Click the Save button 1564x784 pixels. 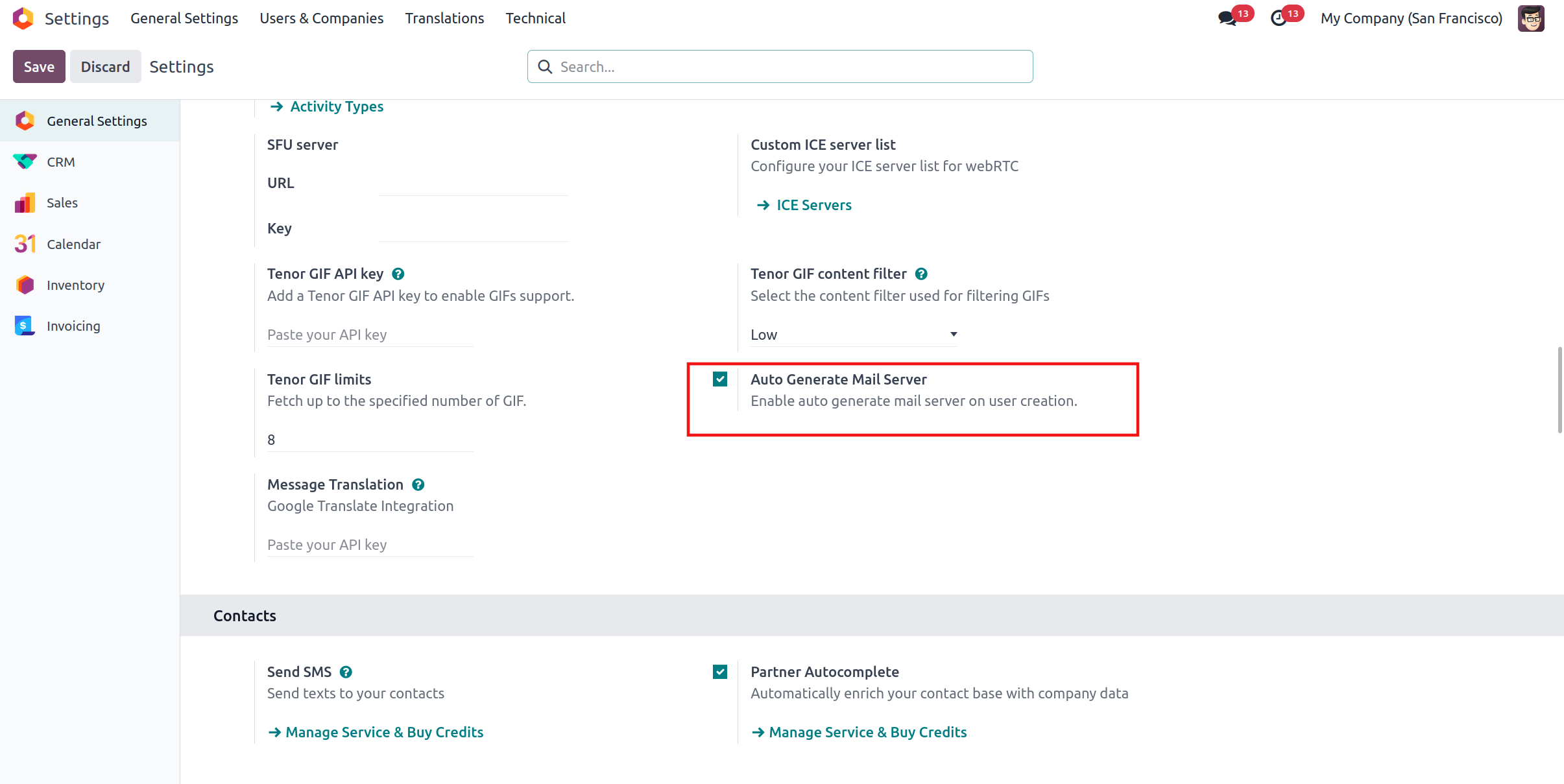(39, 66)
